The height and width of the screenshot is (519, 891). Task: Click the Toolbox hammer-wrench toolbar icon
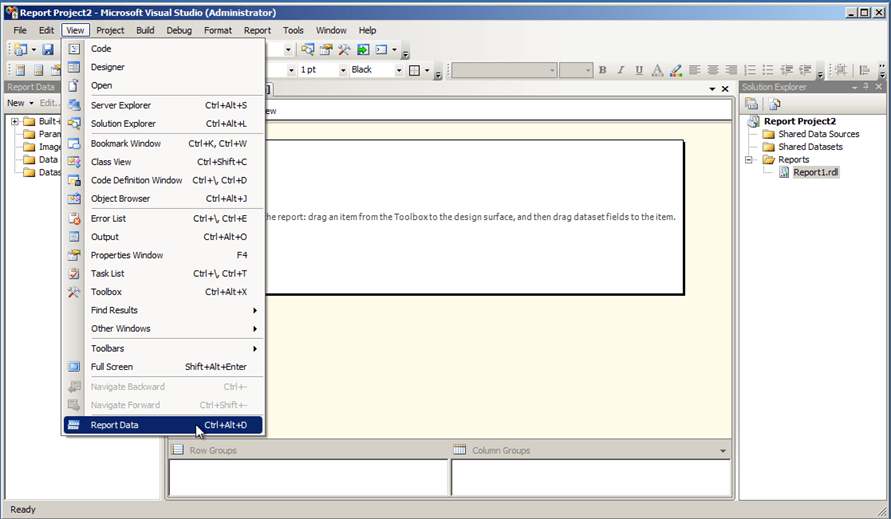tap(344, 50)
